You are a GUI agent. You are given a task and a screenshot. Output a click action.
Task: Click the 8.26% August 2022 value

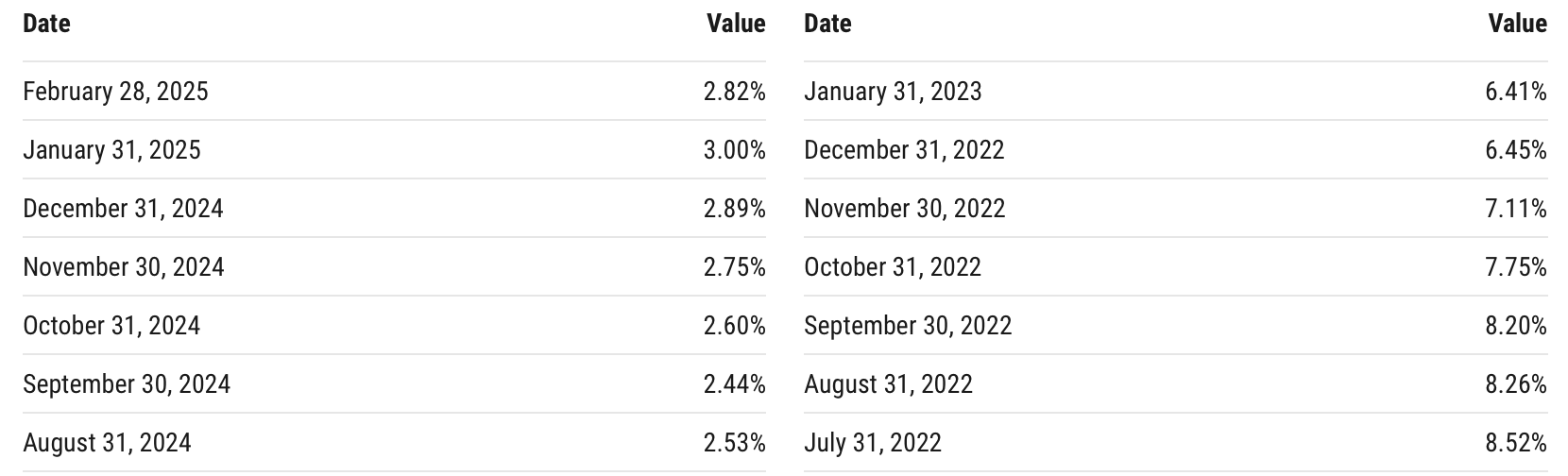click(1516, 384)
